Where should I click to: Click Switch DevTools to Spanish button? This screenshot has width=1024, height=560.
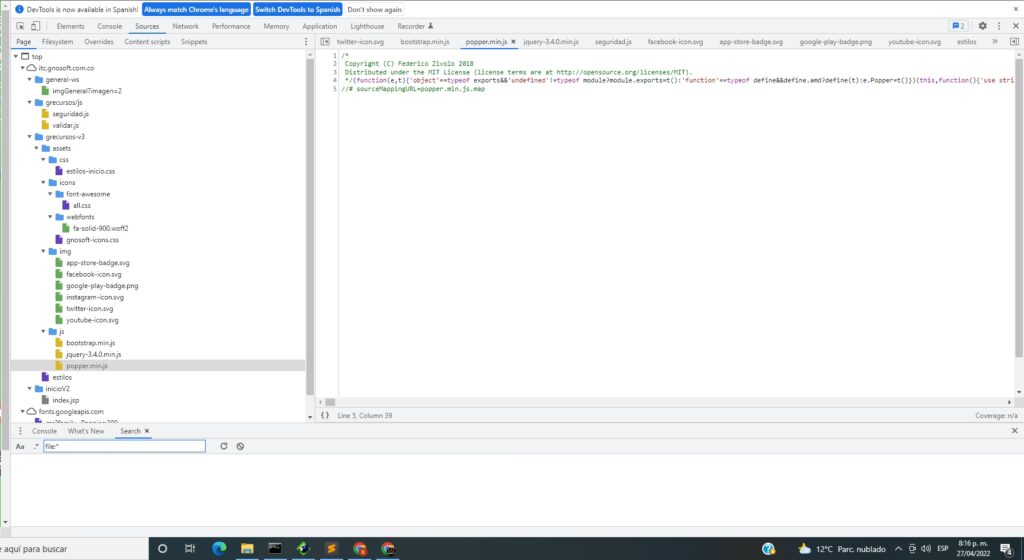(x=297, y=10)
